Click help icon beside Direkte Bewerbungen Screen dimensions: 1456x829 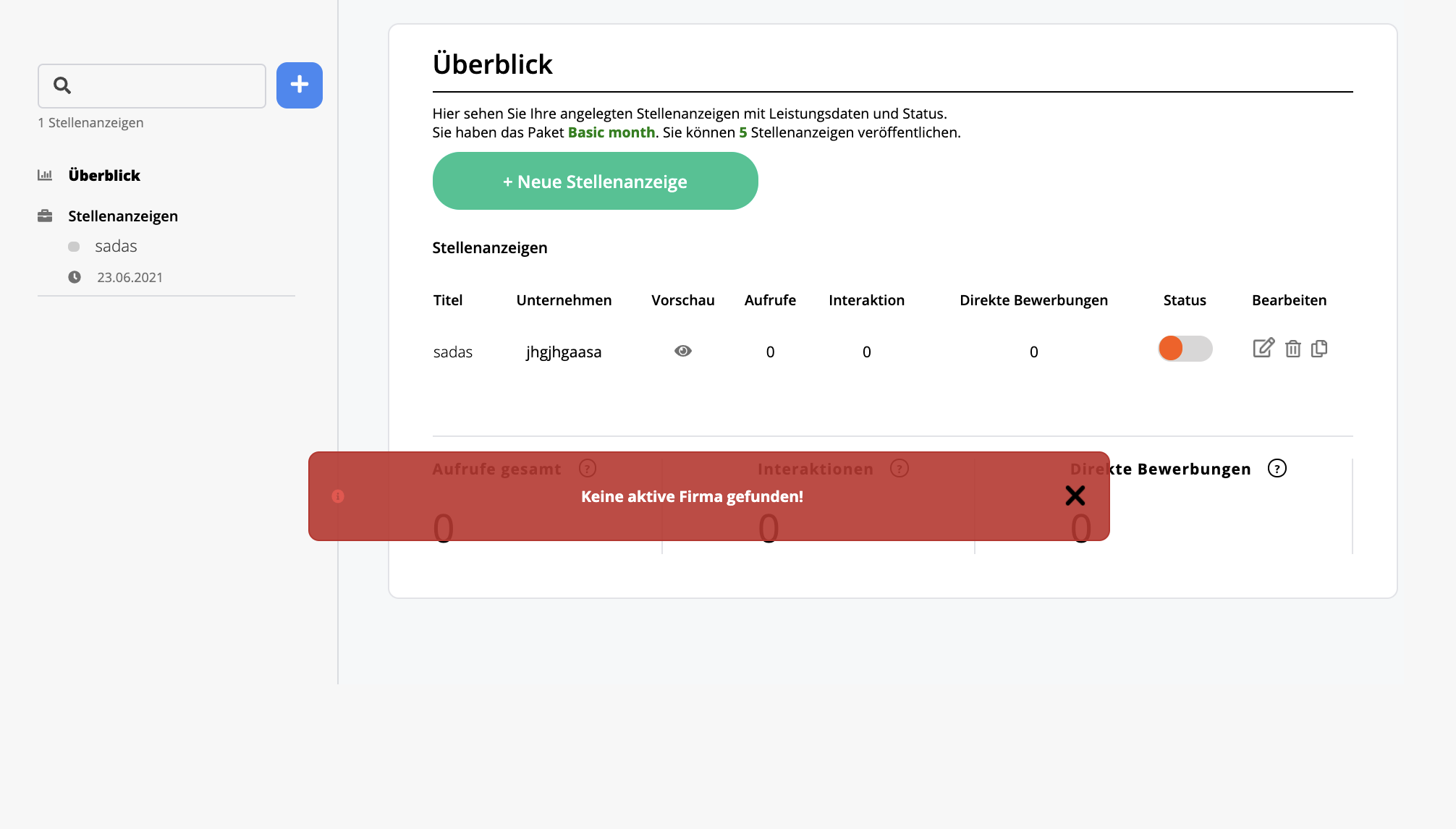[x=1277, y=469]
